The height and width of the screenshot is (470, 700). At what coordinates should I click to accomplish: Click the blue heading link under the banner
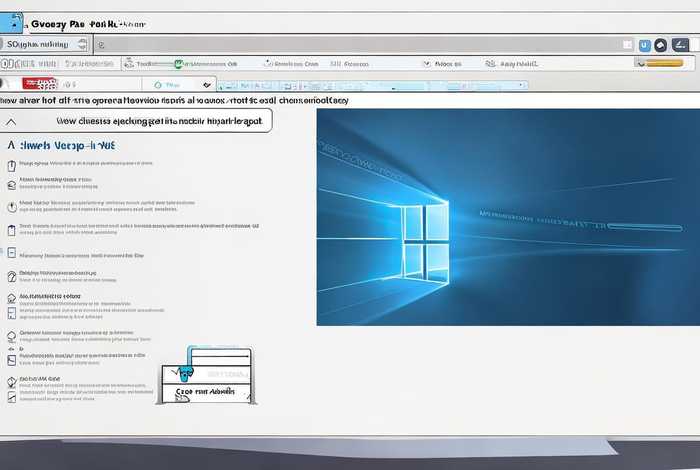[x=67, y=146]
